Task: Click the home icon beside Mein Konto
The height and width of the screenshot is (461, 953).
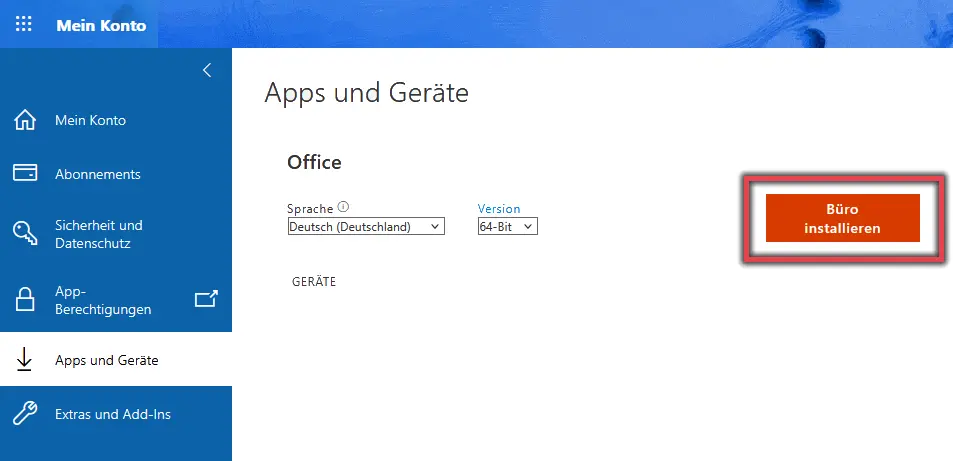Action: point(25,120)
